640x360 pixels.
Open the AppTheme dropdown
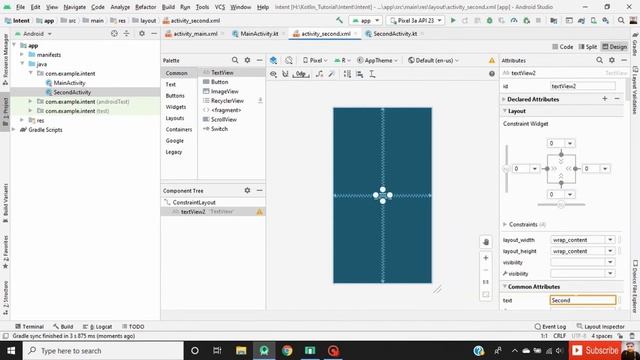point(377,60)
